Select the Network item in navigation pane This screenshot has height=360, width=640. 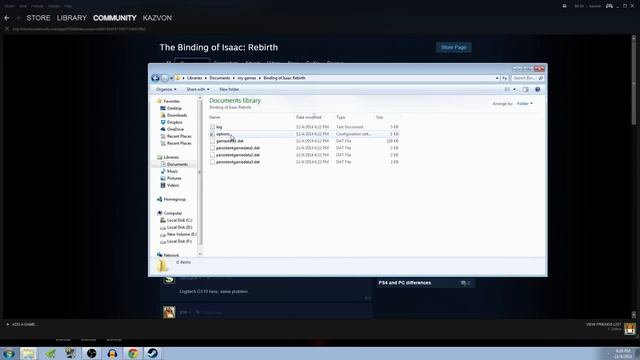coord(168,255)
